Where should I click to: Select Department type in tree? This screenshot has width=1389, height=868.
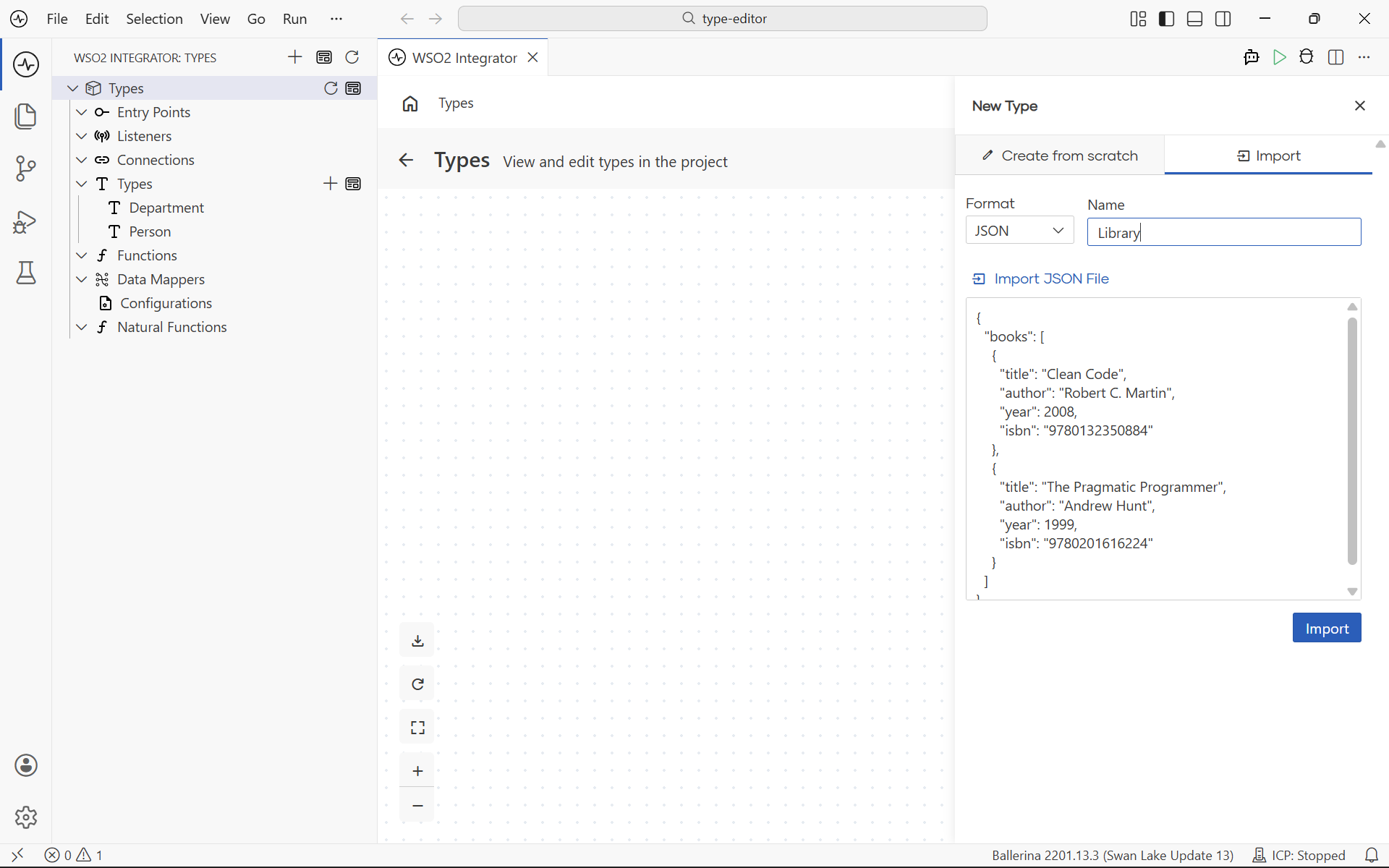(x=166, y=208)
